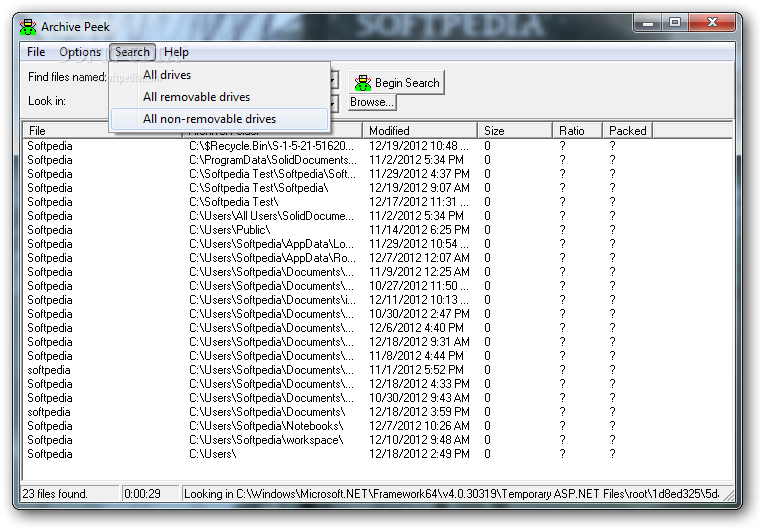Maximize the Archive Peek window
This screenshot has width=763, height=530.
(675, 23)
